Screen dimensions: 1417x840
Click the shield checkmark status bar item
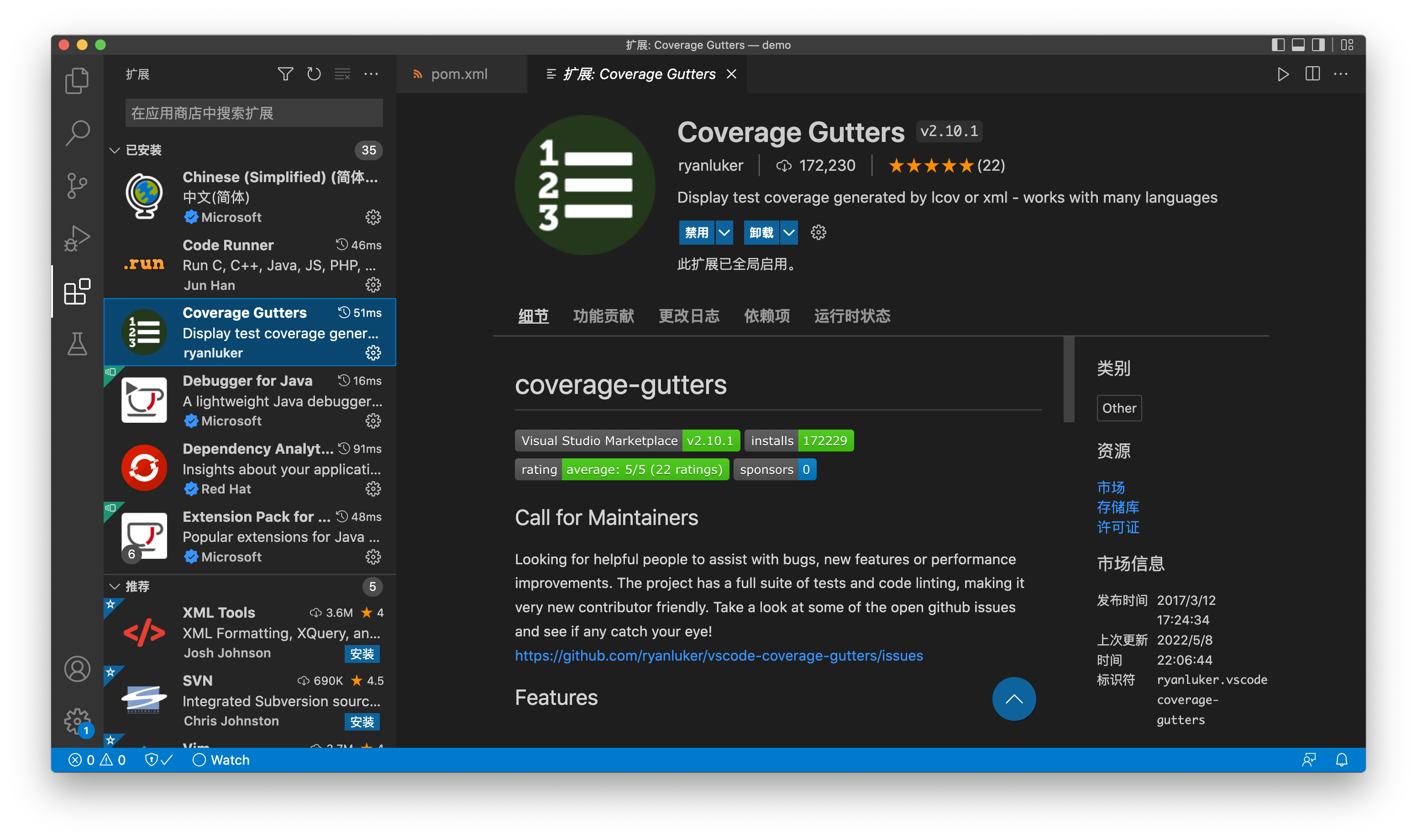click(x=158, y=760)
